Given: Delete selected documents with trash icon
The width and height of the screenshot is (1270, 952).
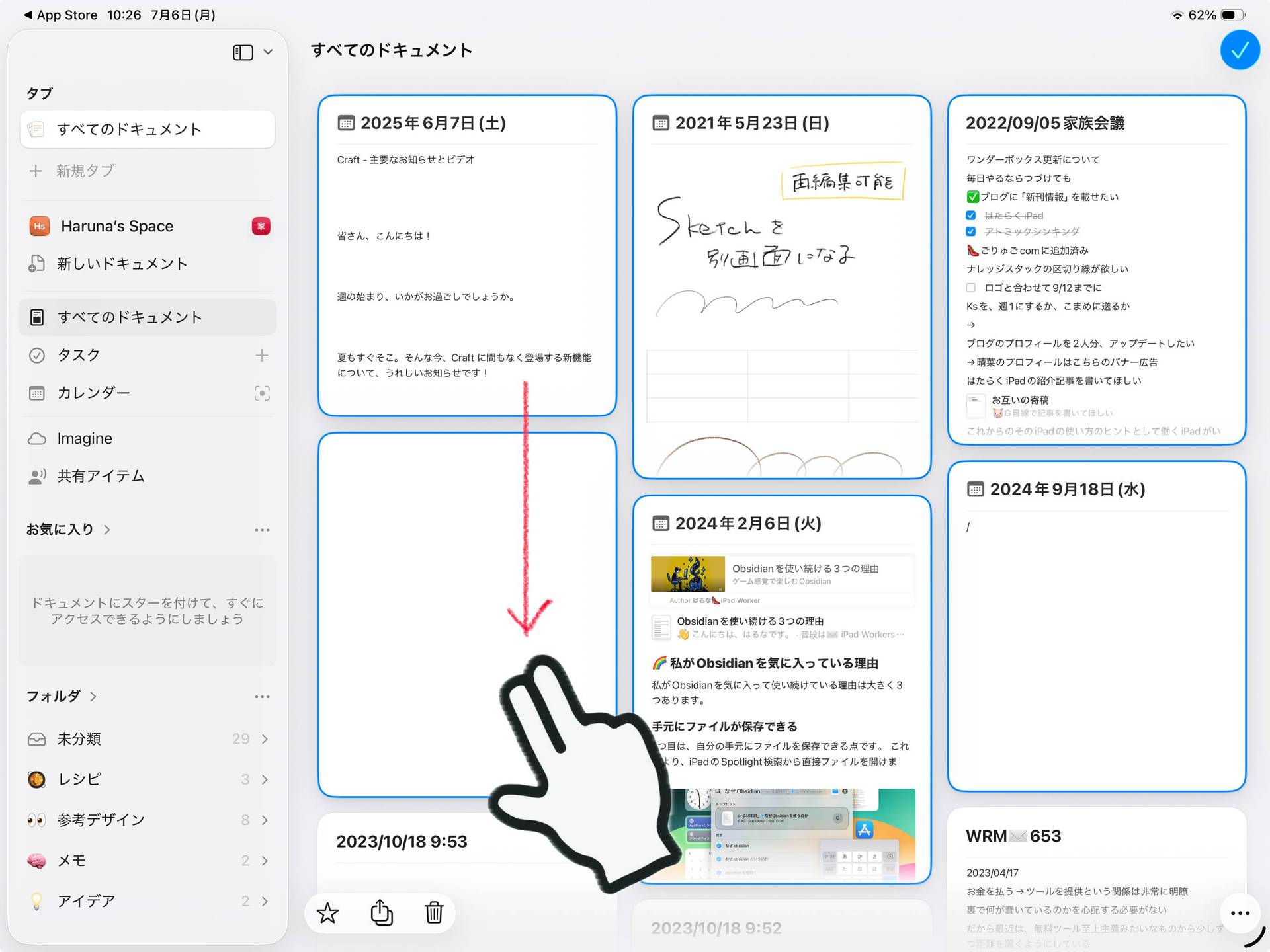Looking at the screenshot, I should 434,912.
